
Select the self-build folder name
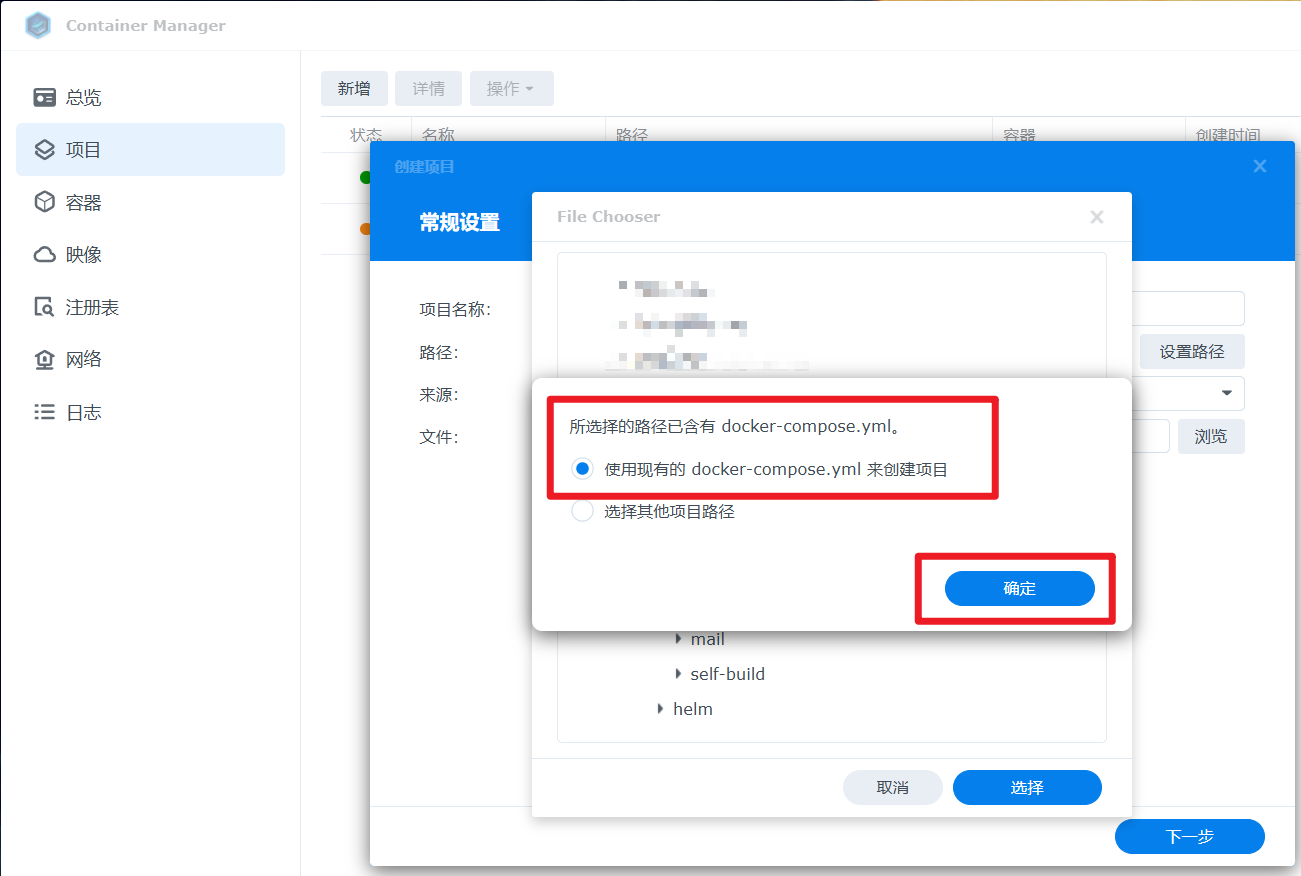coord(728,674)
